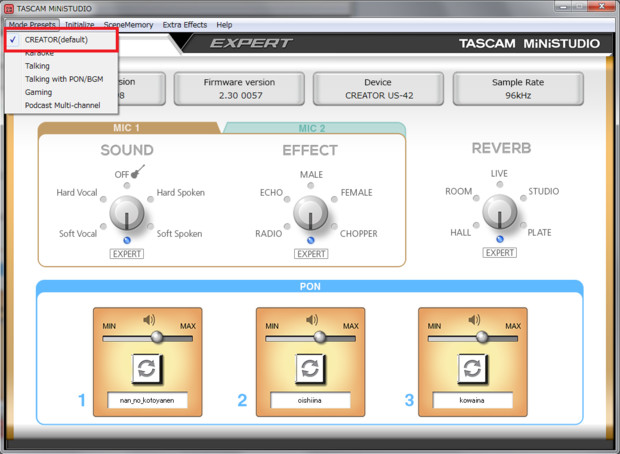
Task: Open the Help menu
Action: [224, 25]
